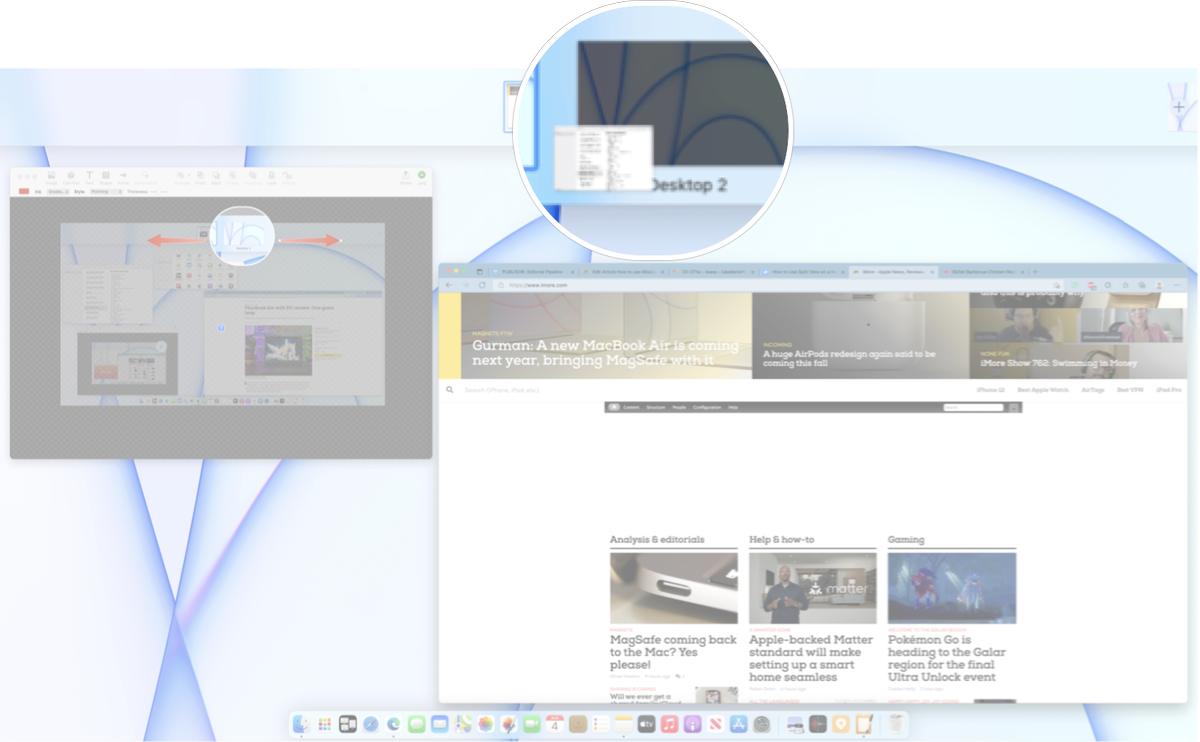Reload the iMore webpage
Screen dimensions: 1200x742
click(480, 285)
